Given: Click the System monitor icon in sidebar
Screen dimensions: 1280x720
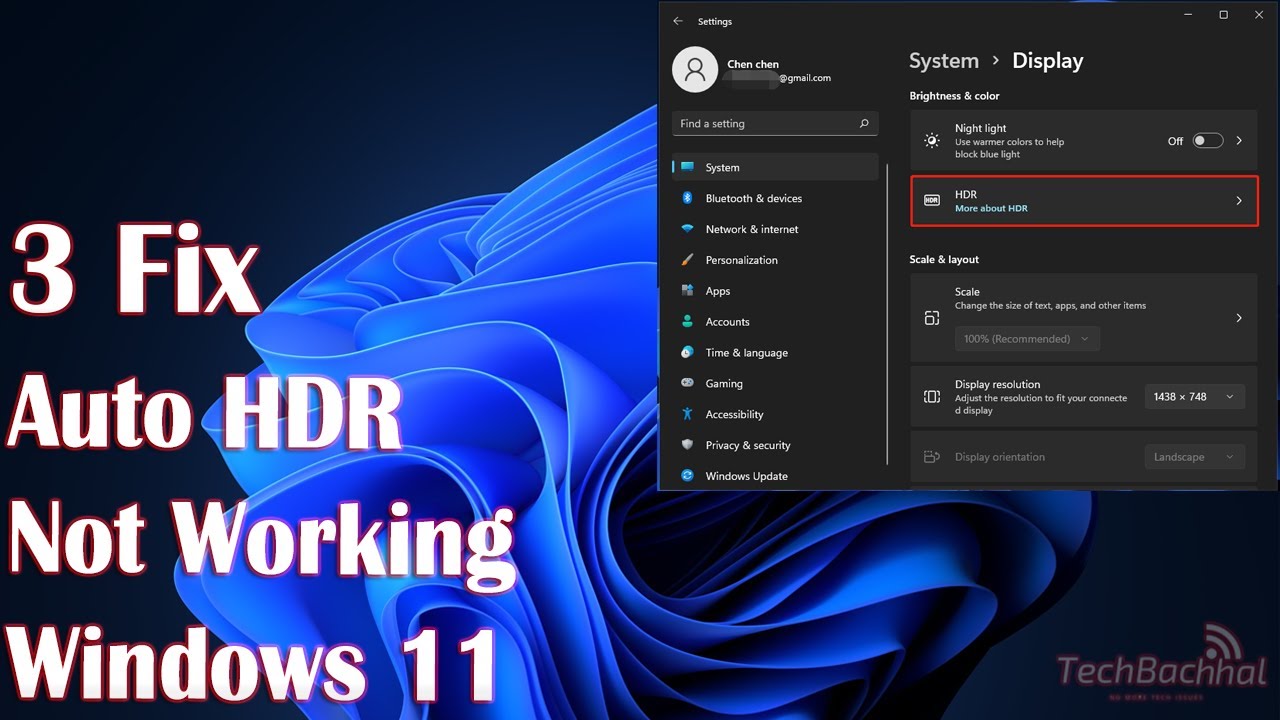Looking at the screenshot, I should [x=687, y=167].
